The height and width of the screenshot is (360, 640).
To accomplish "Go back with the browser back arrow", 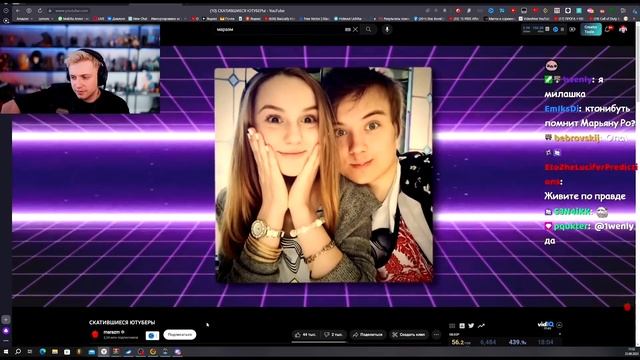I will pyautogui.click(x=18, y=11).
